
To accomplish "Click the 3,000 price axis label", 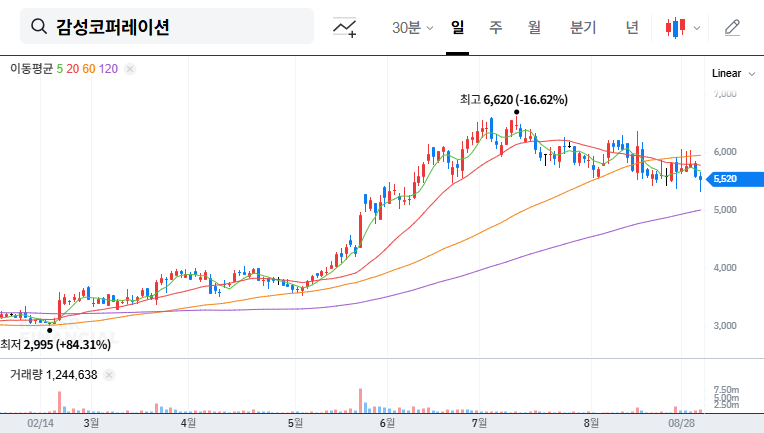I will pyautogui.click(x=725, y=325).
